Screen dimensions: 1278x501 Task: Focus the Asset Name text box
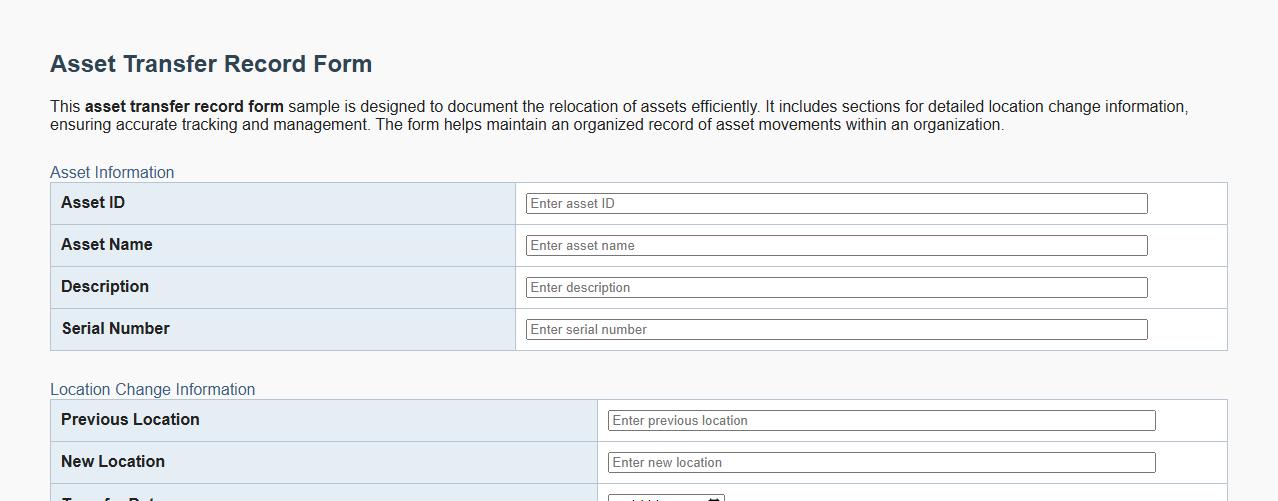coord(836,245)
